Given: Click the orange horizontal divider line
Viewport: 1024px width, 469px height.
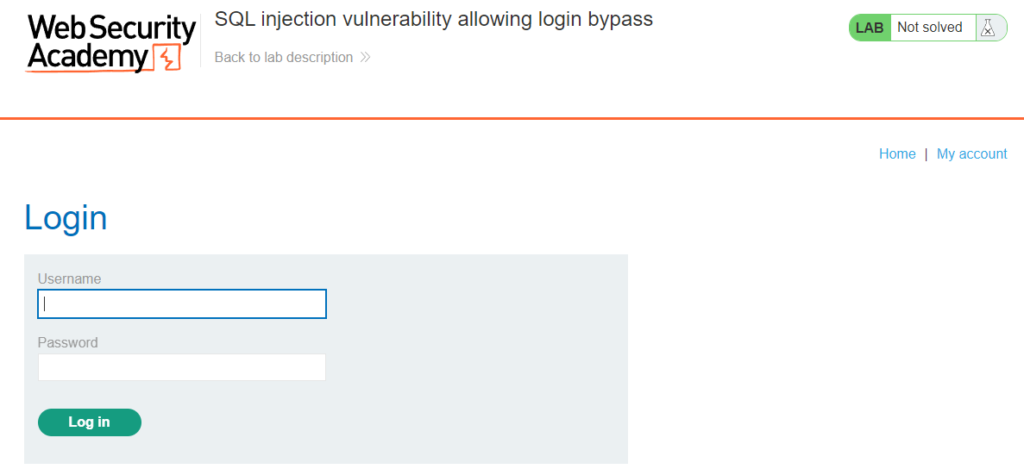Looking at the screenshot, I should point(512,118).
